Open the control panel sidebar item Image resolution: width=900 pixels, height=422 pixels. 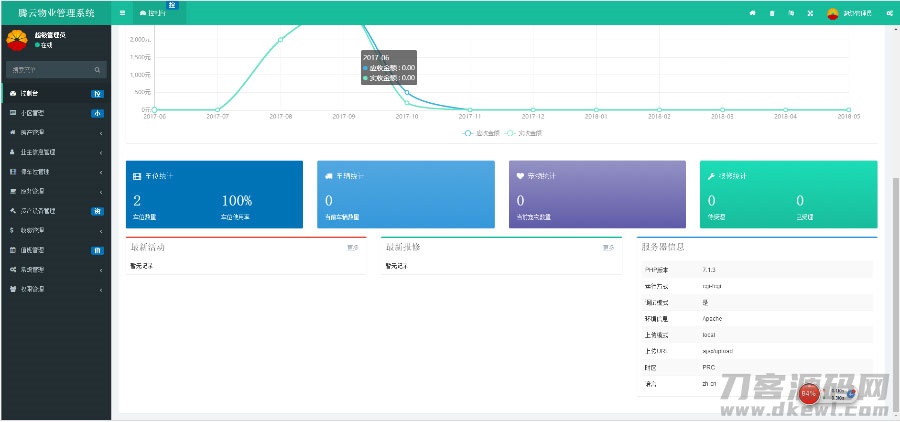(x=55, y=93)
